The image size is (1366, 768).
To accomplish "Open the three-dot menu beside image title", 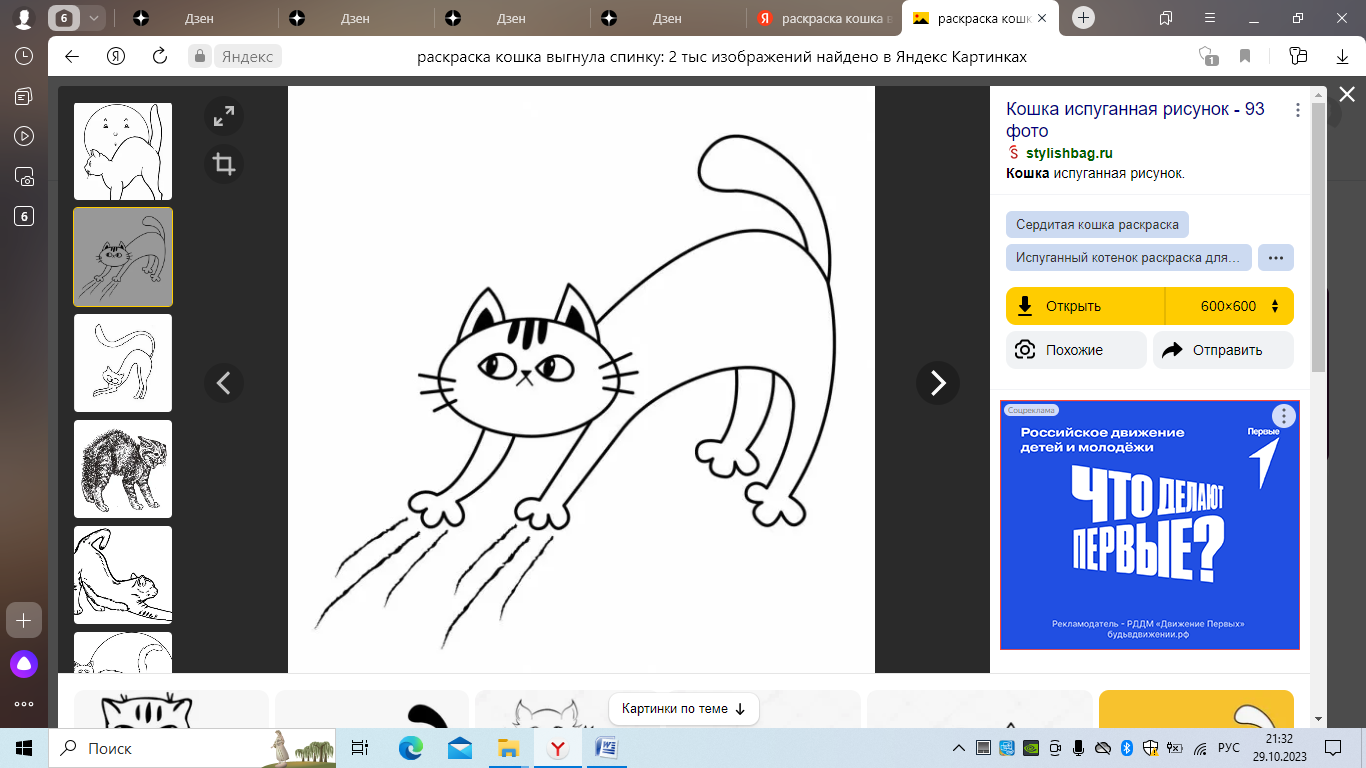I will pyautogui.click(x=1298, y=110).
